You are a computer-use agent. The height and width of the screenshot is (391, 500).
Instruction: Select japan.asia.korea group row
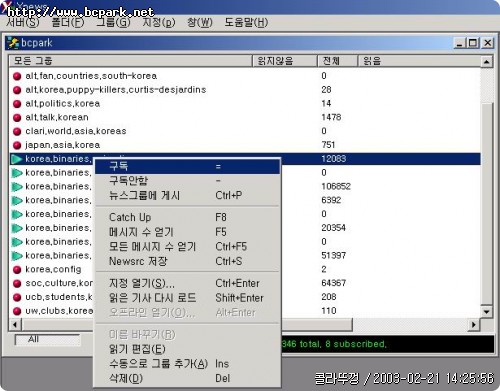pyautogui.click(x=245, y=145)
